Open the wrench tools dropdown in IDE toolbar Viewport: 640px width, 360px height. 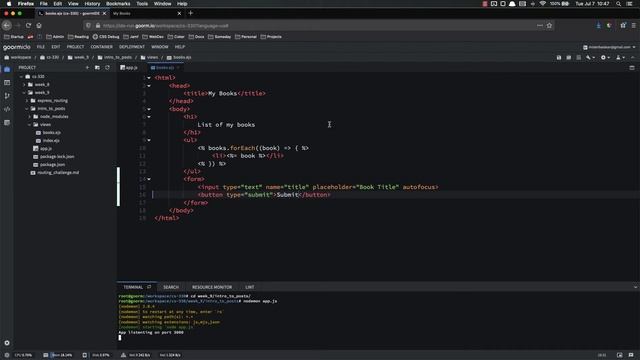point(590,58)
